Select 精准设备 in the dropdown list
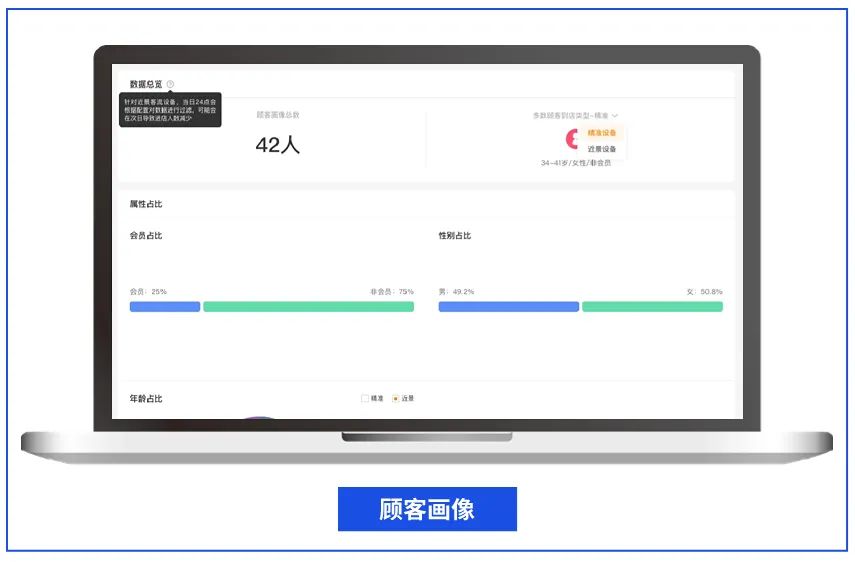This screenshot has width=855, height=562. (601, 132)
